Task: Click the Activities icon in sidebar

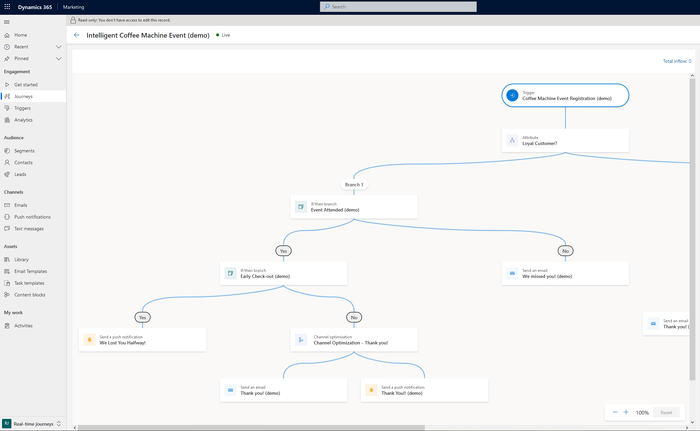Action: pyautogui.click(x=7, y=326)
